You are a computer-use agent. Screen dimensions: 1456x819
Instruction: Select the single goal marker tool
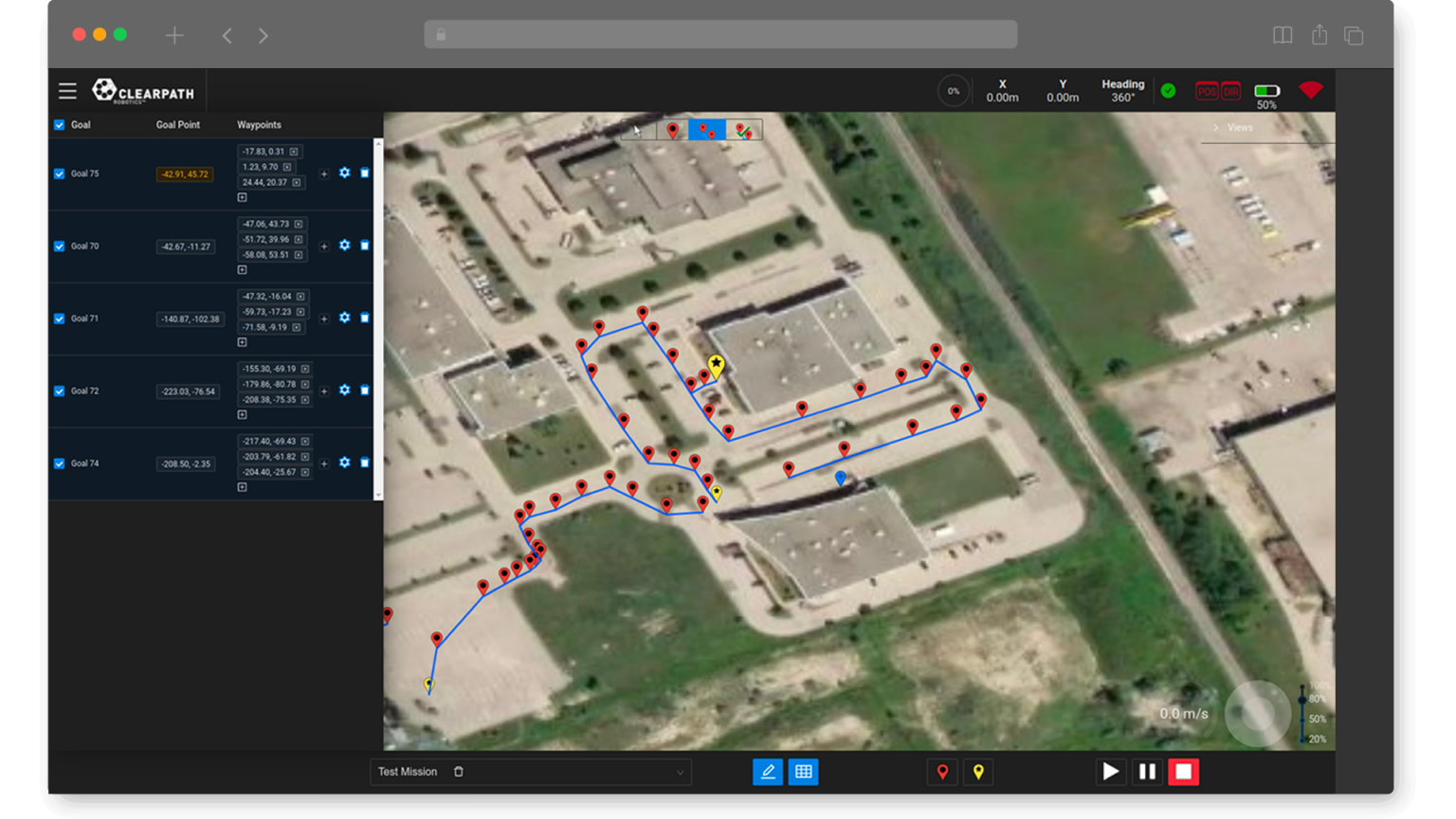[673, 130]
